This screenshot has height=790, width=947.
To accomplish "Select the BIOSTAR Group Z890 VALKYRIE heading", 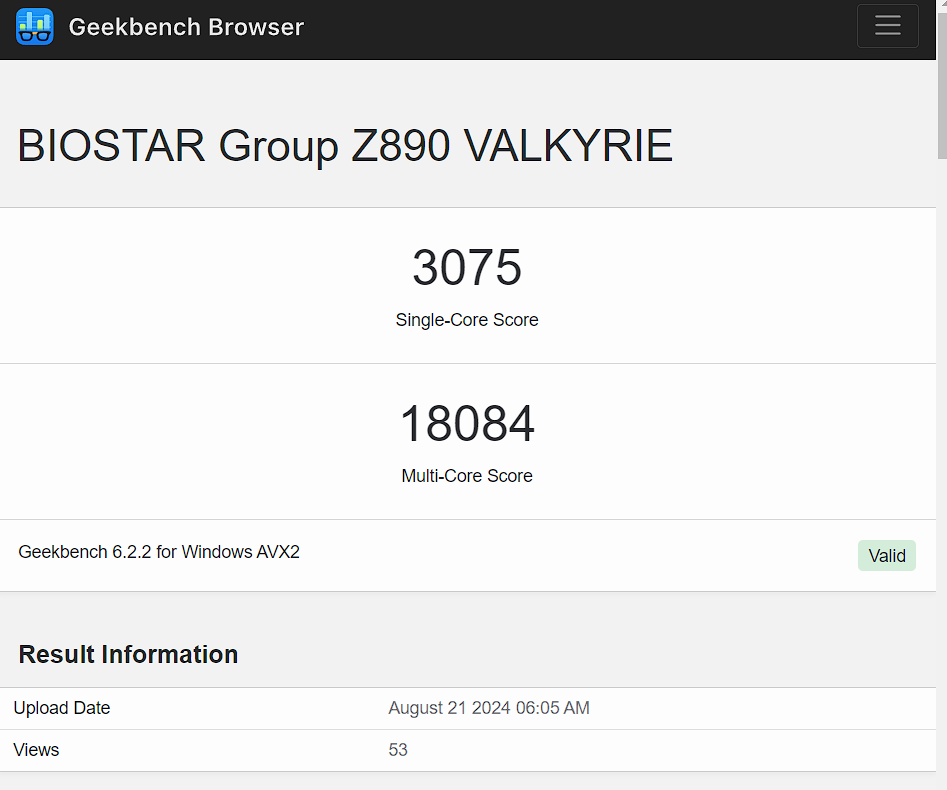I will [x=345, y=146].
